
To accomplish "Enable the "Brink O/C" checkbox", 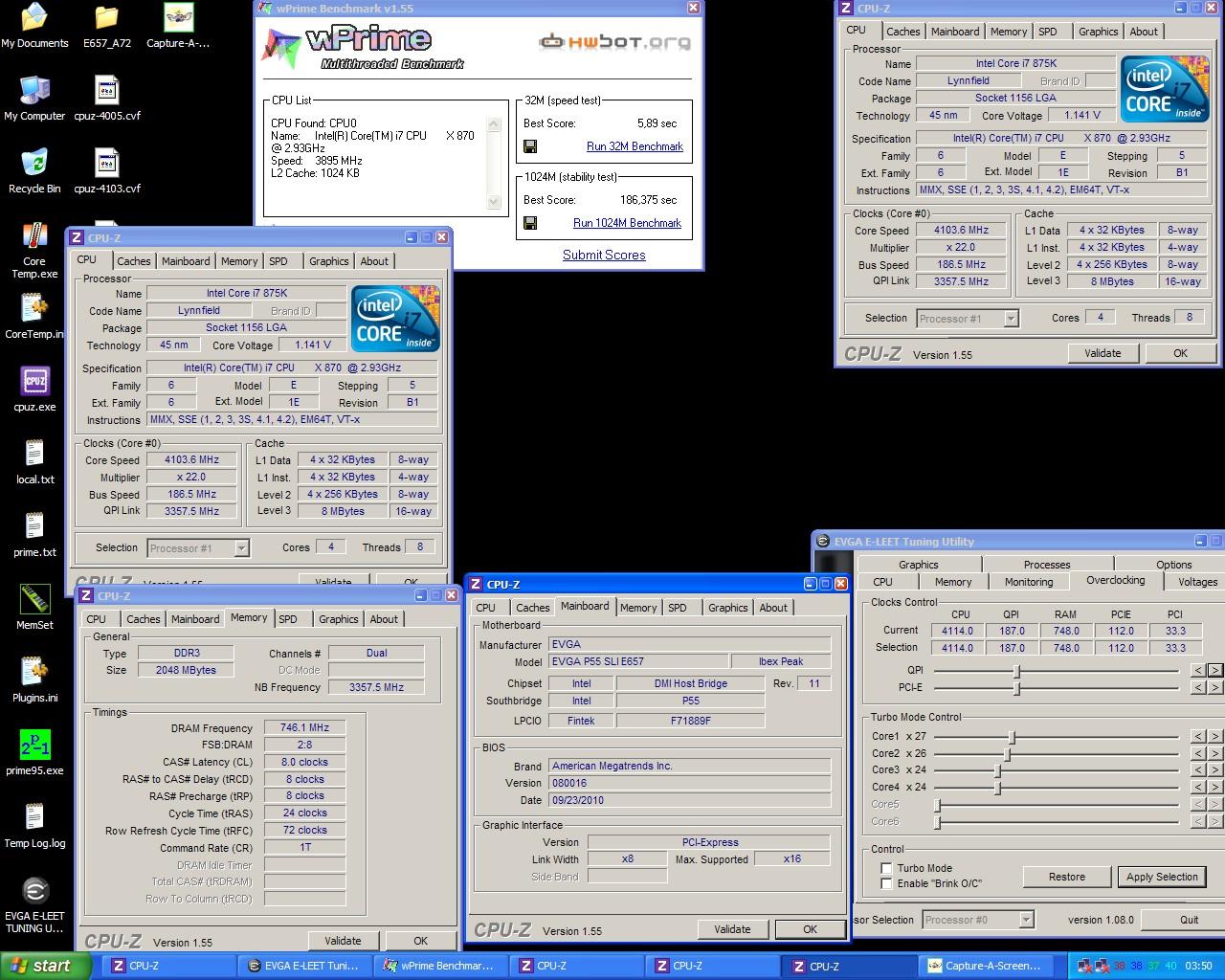I will click(x=886, y=883).
